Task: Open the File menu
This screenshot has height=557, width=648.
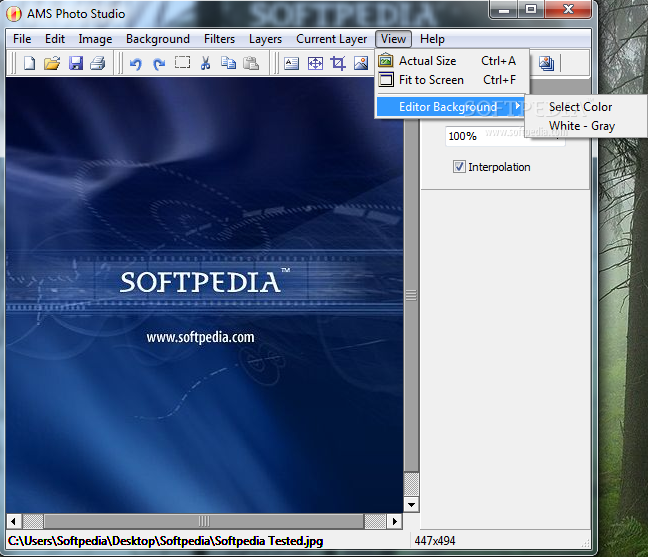Action: coord(22,39)
